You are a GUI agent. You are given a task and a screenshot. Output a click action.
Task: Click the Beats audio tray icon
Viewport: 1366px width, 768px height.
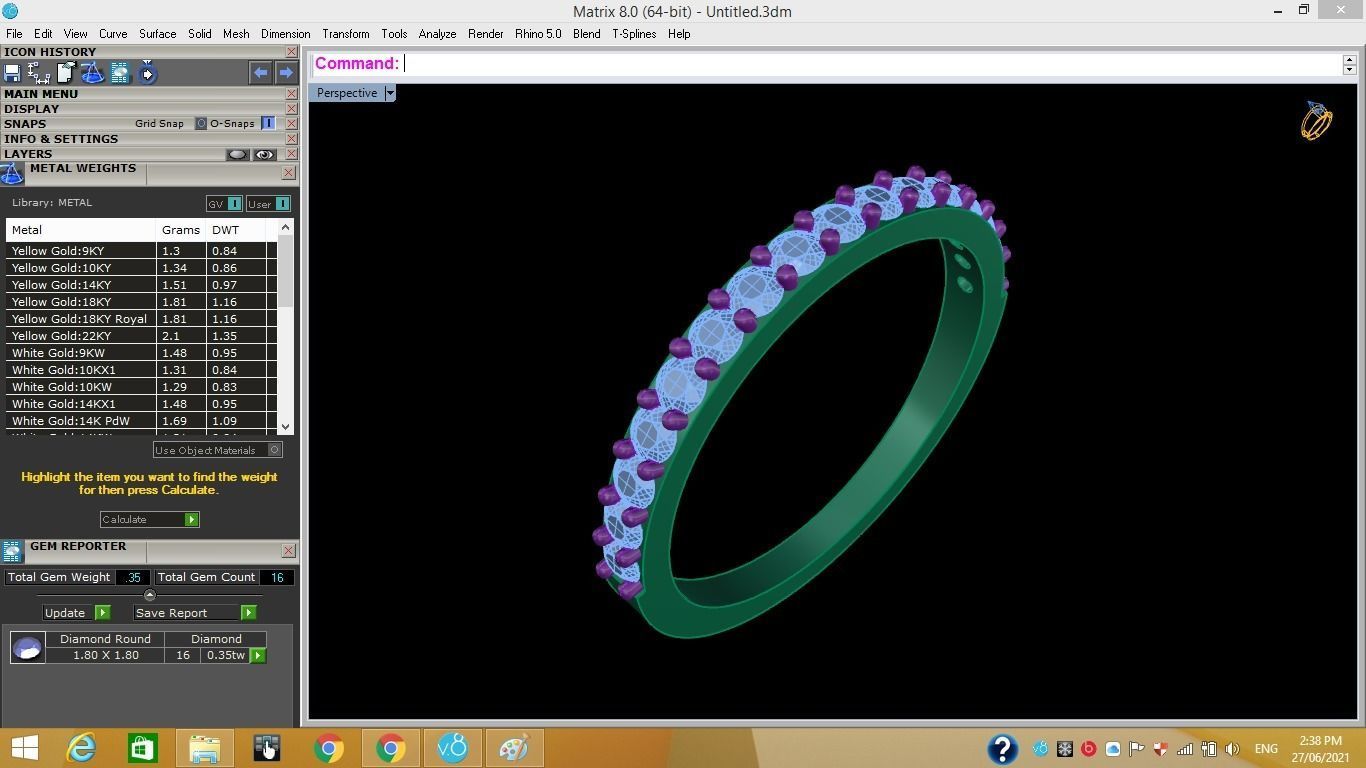(x=1088, y=749)
